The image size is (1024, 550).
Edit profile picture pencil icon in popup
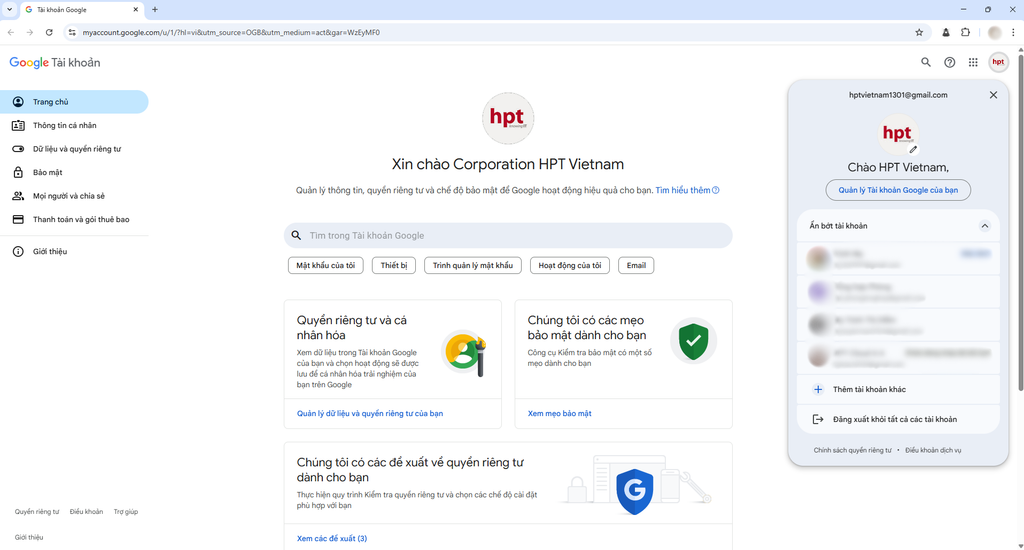[x=913, y=149]
